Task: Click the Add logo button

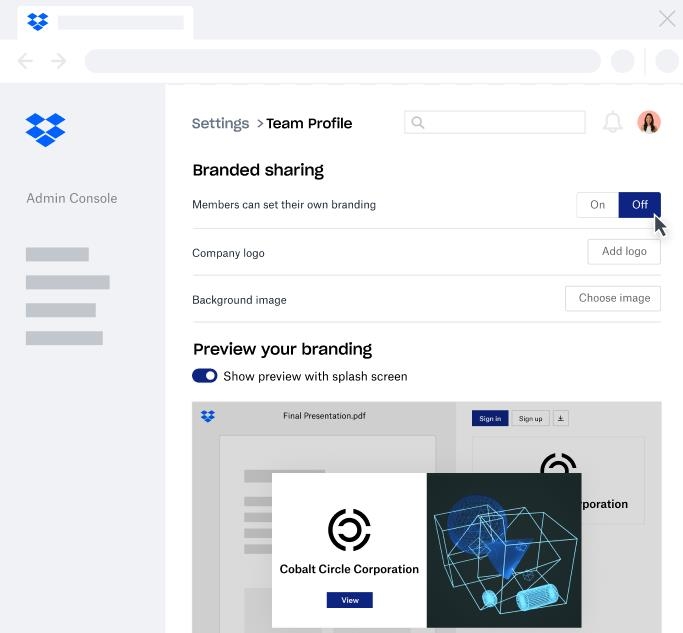Action: 624,251
